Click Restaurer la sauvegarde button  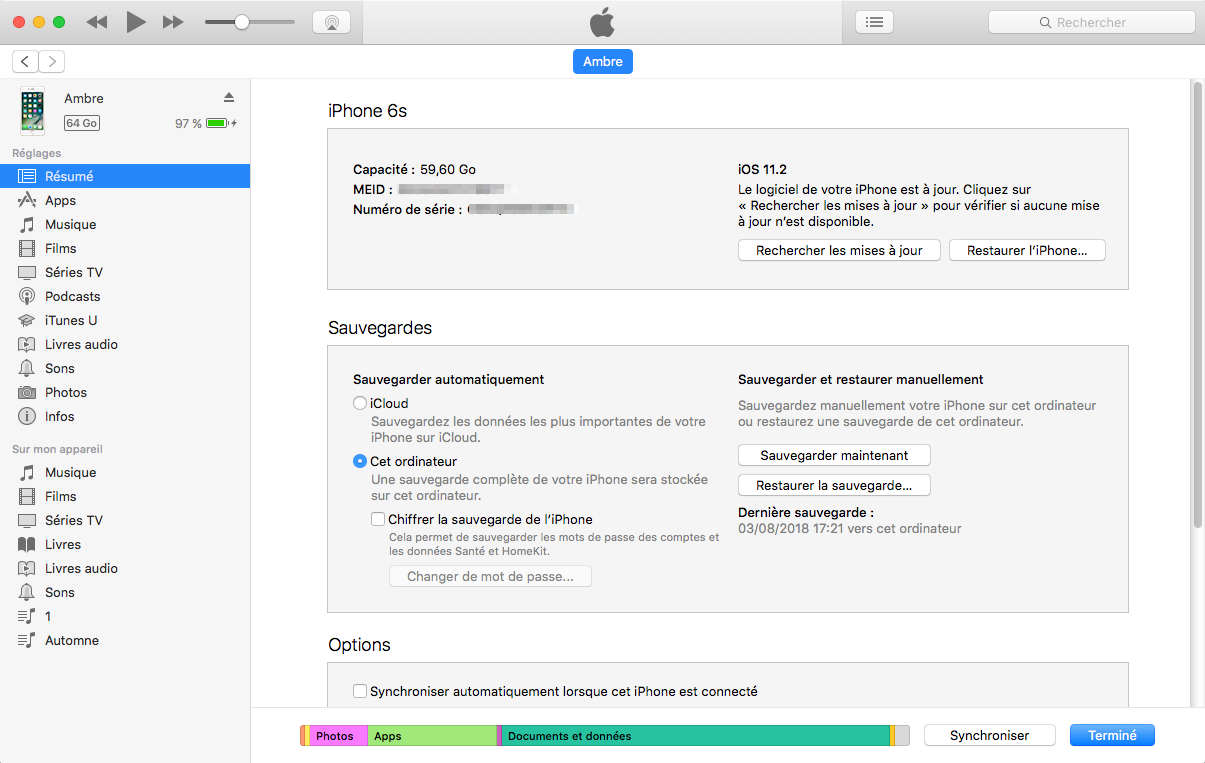pos(834,485)
